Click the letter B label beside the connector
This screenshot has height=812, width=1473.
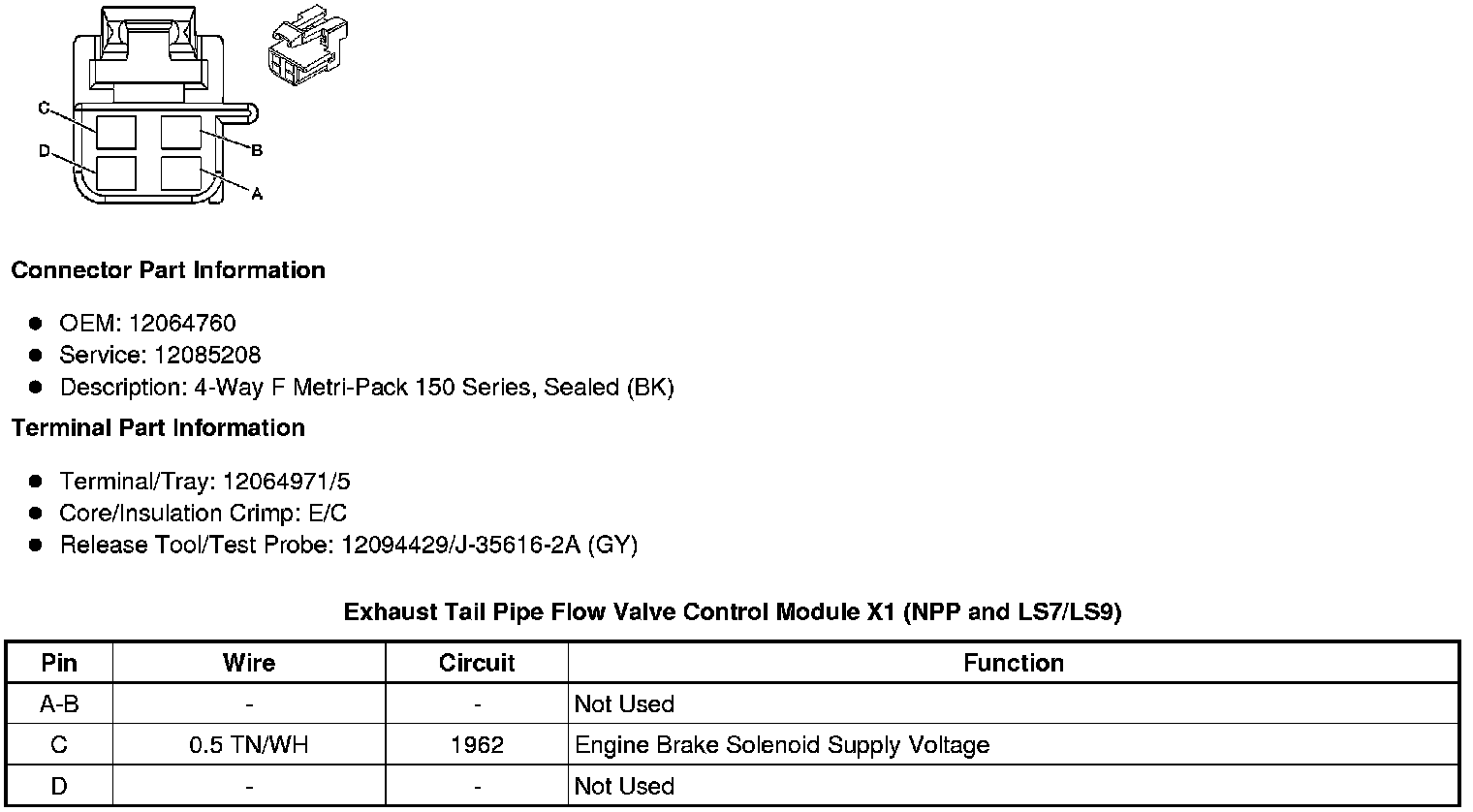(257, 151)
